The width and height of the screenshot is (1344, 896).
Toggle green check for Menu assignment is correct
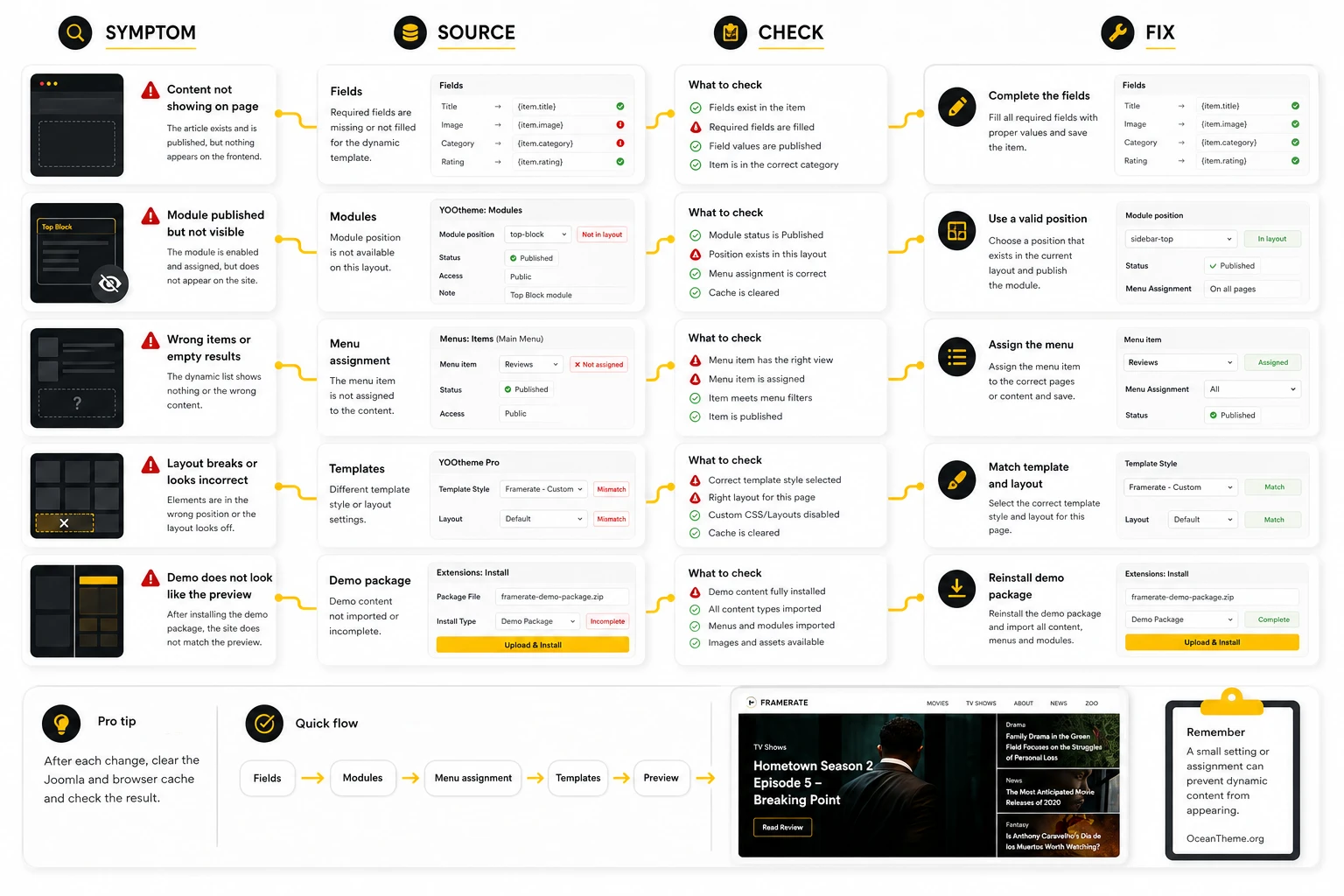point(696,274)
